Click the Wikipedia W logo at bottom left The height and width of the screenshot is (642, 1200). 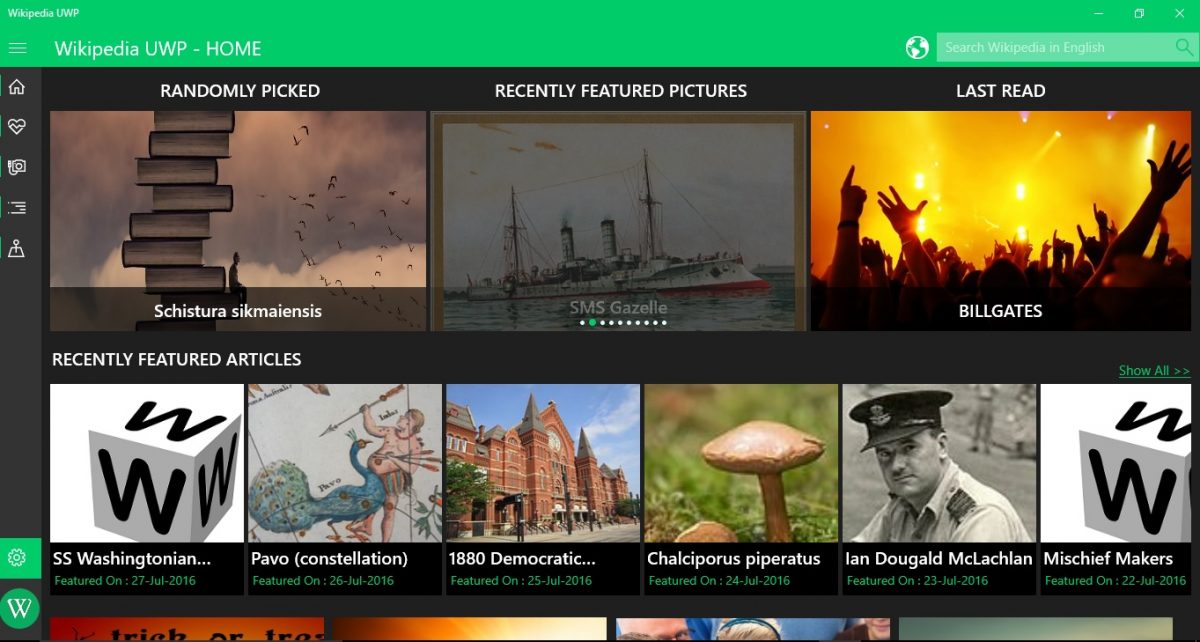[19, 607]
